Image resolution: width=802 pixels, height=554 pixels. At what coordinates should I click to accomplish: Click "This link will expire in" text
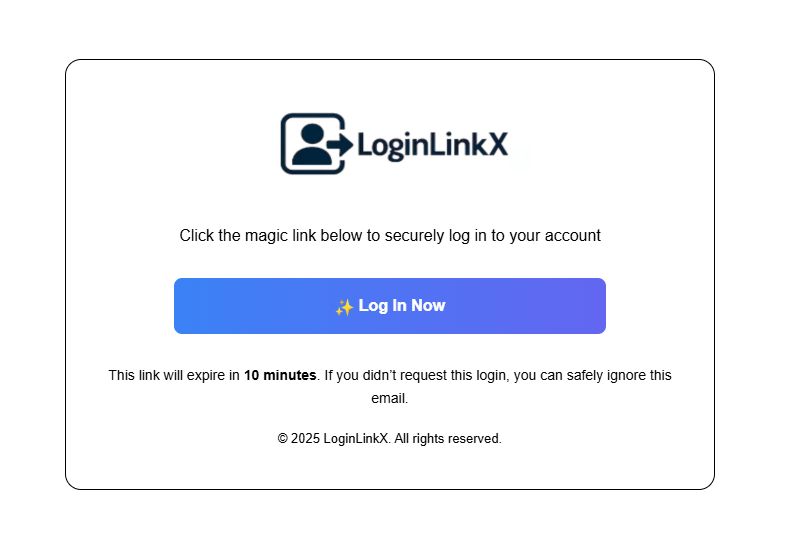[174, 375]
